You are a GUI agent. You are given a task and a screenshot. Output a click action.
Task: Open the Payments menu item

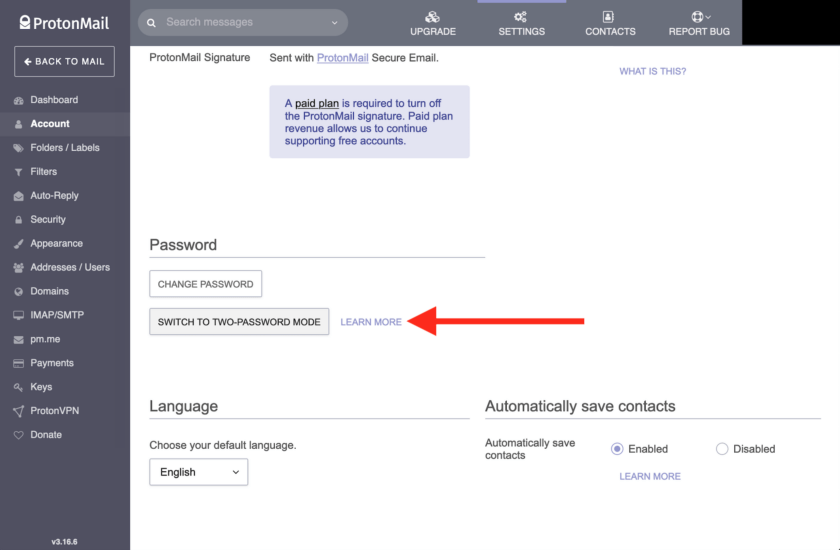52,363
